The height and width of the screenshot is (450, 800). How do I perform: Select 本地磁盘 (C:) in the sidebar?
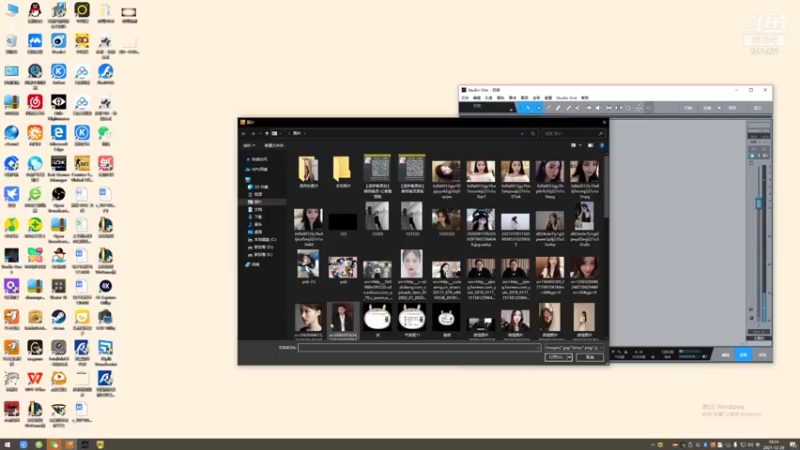(263, 240)
